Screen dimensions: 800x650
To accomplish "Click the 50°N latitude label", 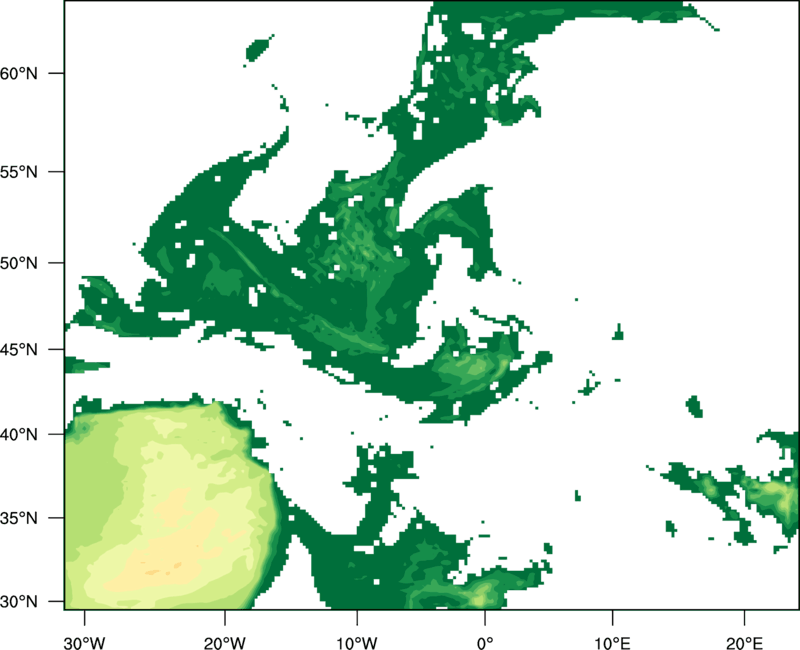I will (x=19, y=263).
